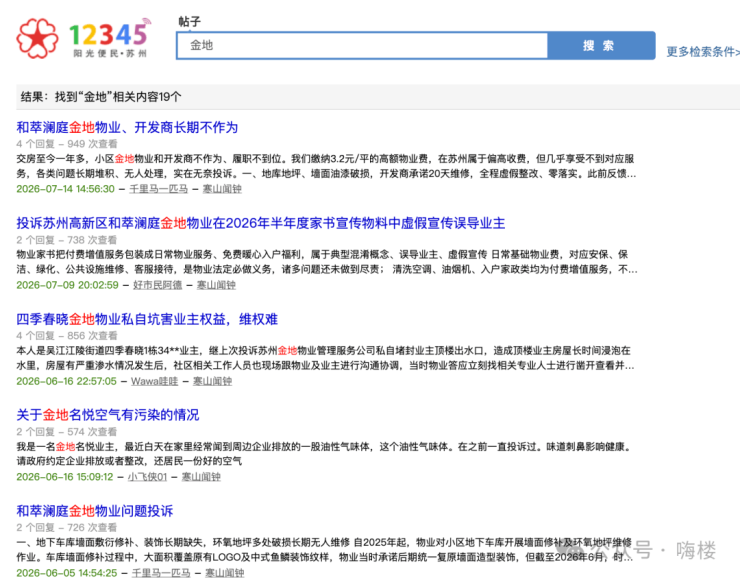
Task: Open 寒山闻钟 link next to Wawa哇哇
Action: [x=212, y=381]
